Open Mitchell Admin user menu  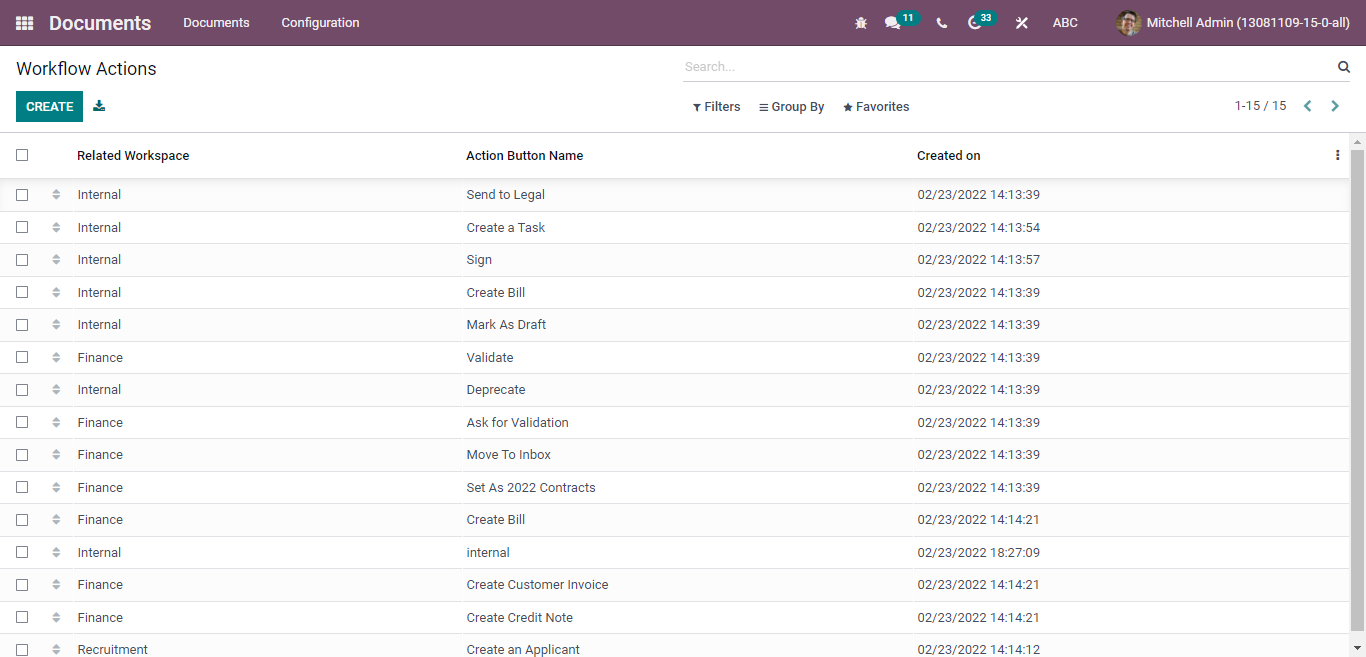(1233, 23)
